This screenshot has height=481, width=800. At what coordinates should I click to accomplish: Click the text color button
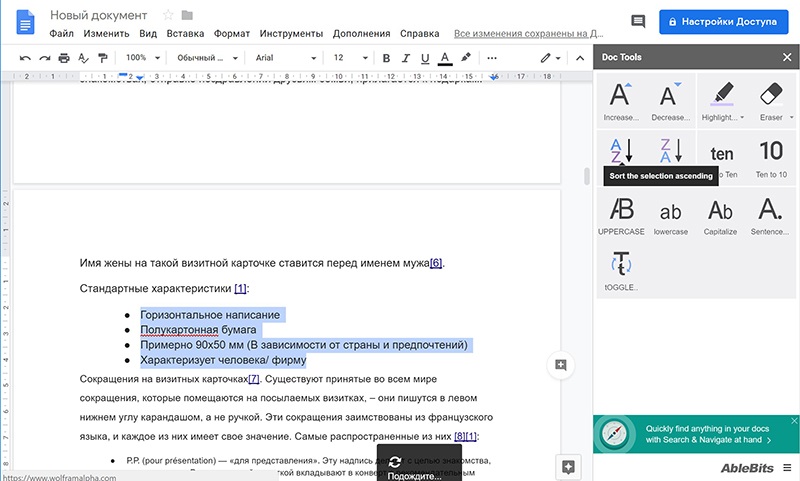point(445,58)
